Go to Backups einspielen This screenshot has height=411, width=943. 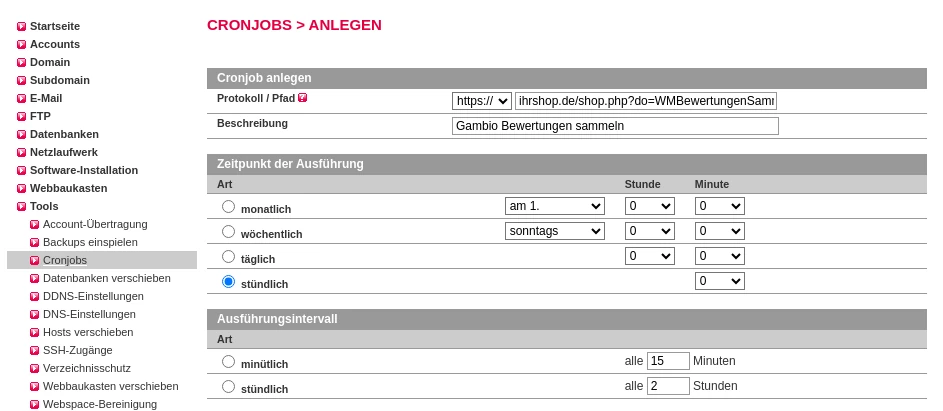coord(90,243)
